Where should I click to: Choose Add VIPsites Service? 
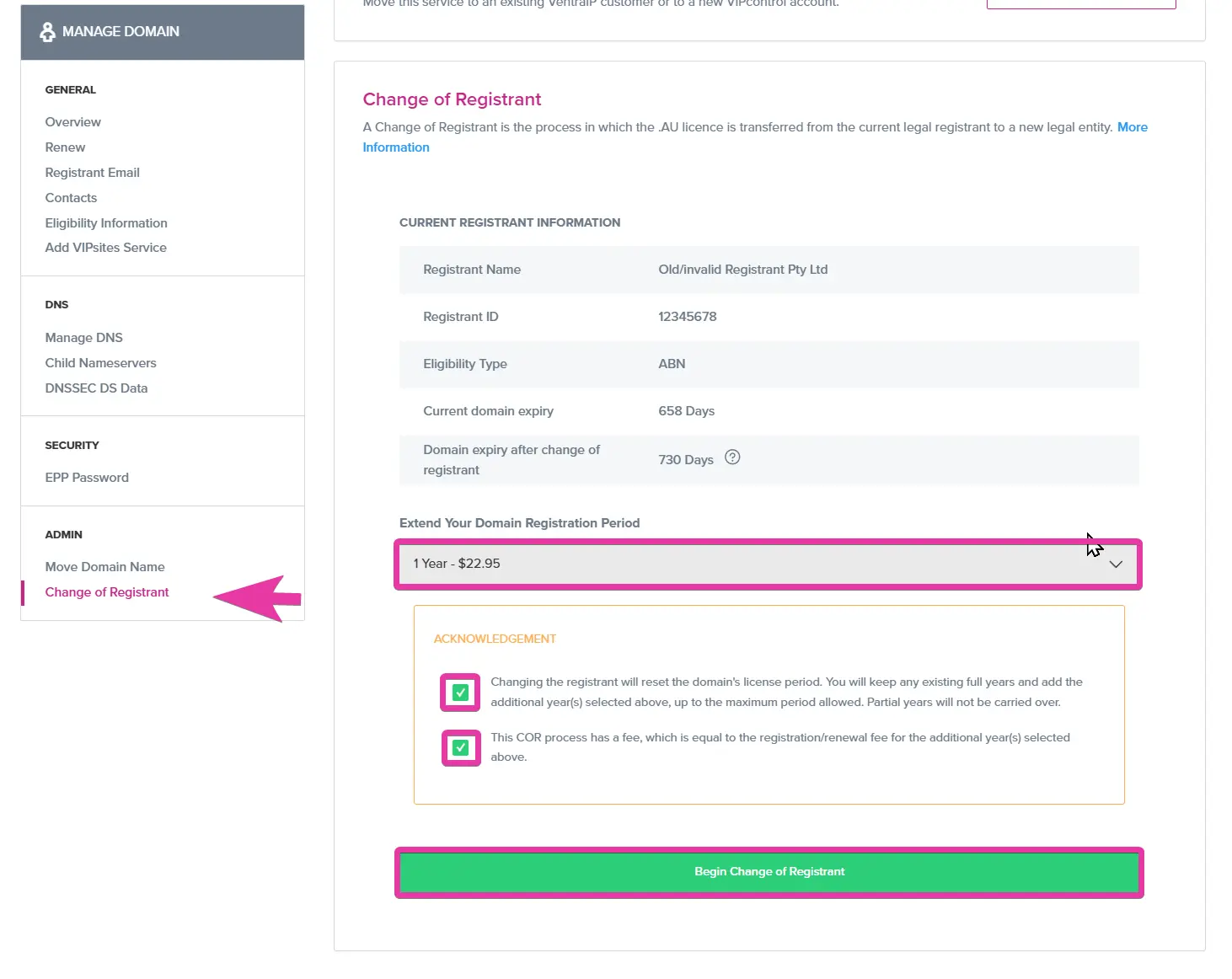[106, 248]
